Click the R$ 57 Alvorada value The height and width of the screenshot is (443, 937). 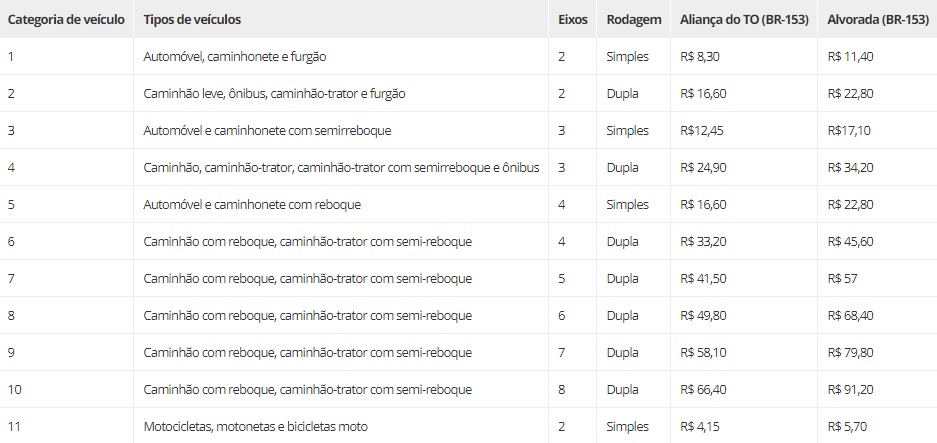point(843,279)
